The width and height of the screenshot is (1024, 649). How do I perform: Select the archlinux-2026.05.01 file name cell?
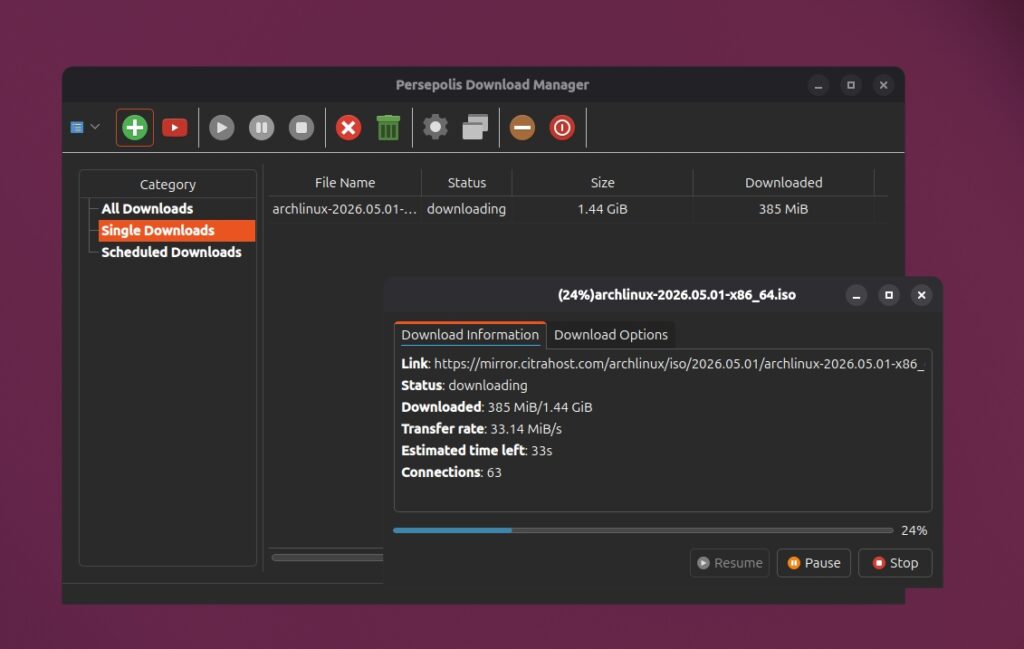click(344, 209)
